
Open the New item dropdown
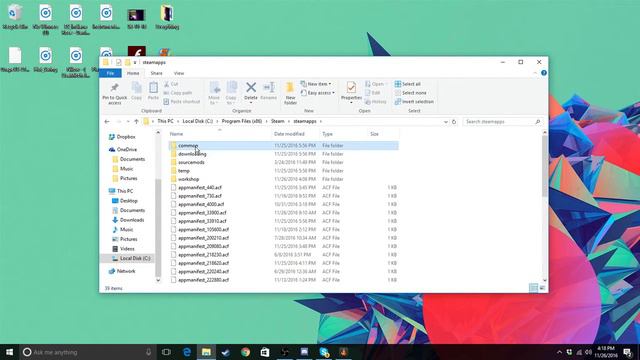[x=316, y=84]
